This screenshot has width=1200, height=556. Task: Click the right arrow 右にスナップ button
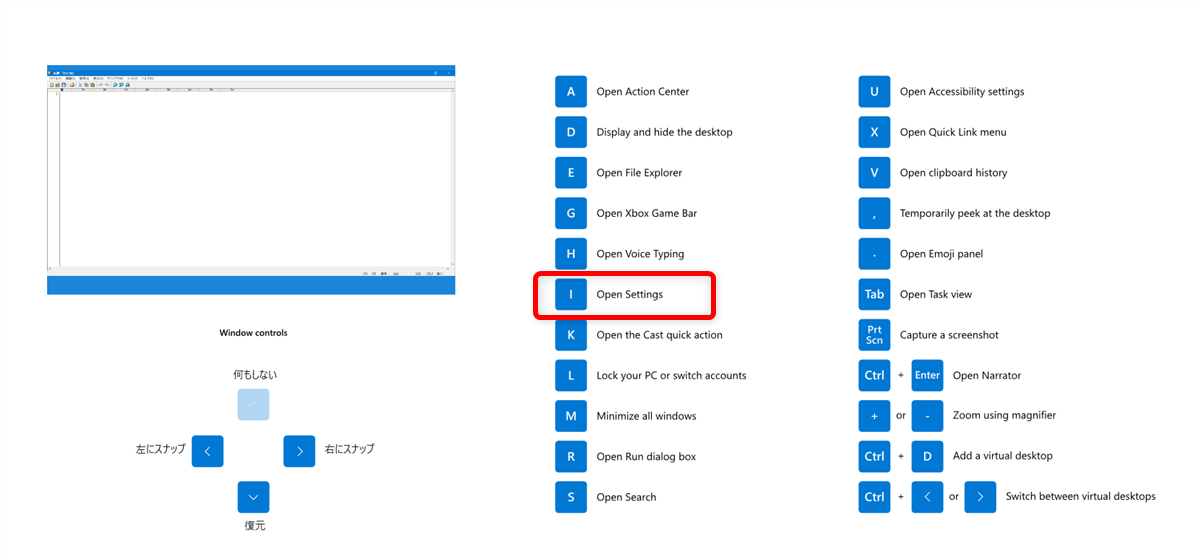click(x=299, y=451)
